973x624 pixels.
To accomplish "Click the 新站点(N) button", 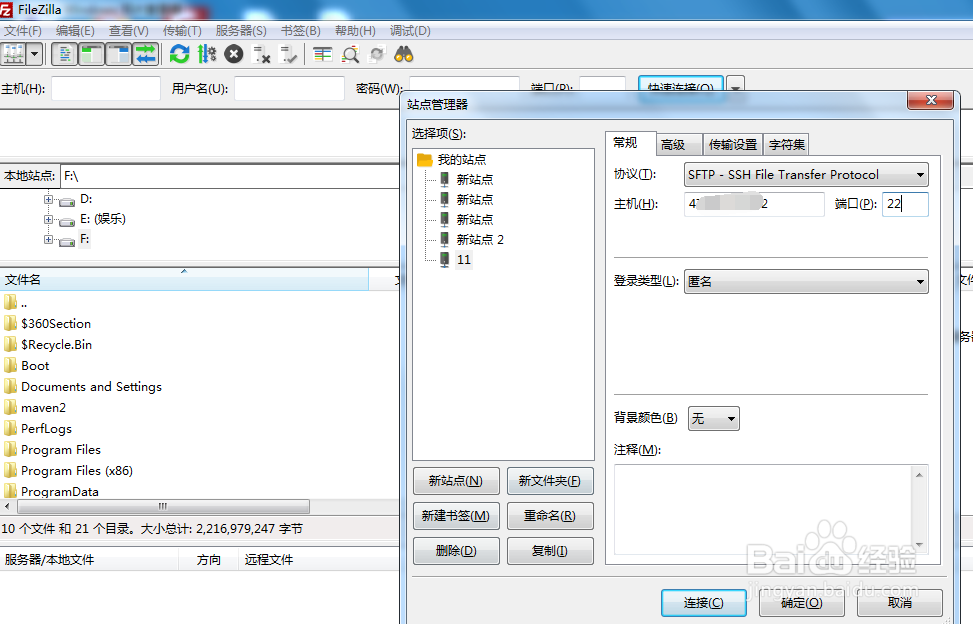I will (456, 481).
